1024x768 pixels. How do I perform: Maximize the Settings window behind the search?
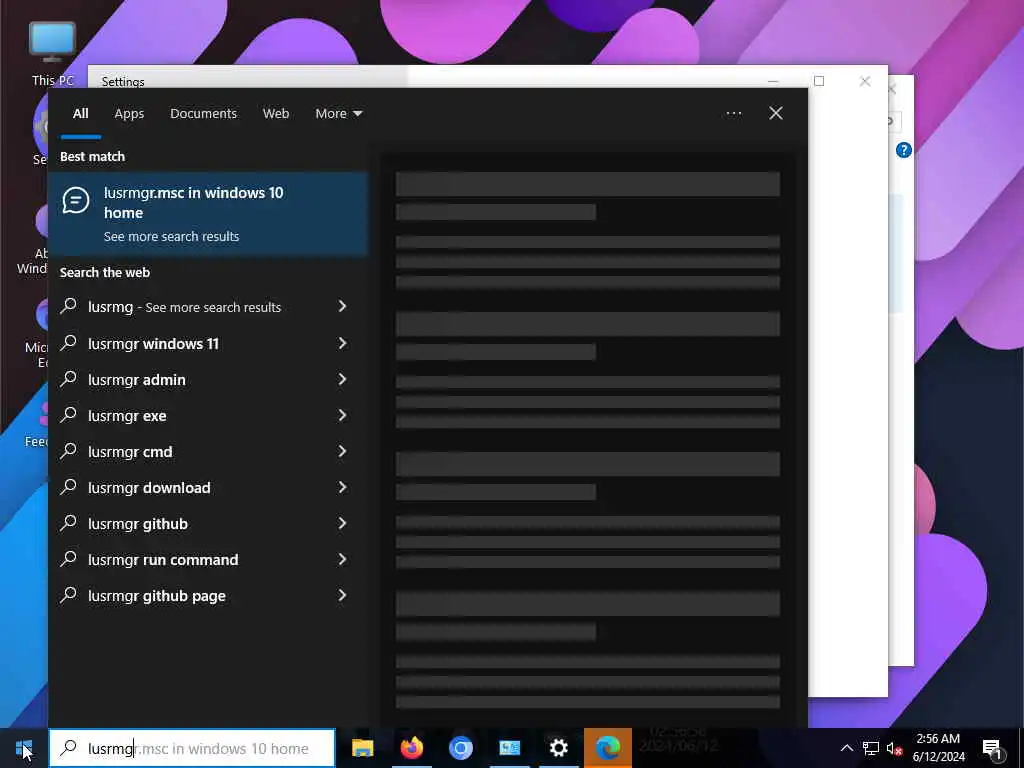pos(819,81)
